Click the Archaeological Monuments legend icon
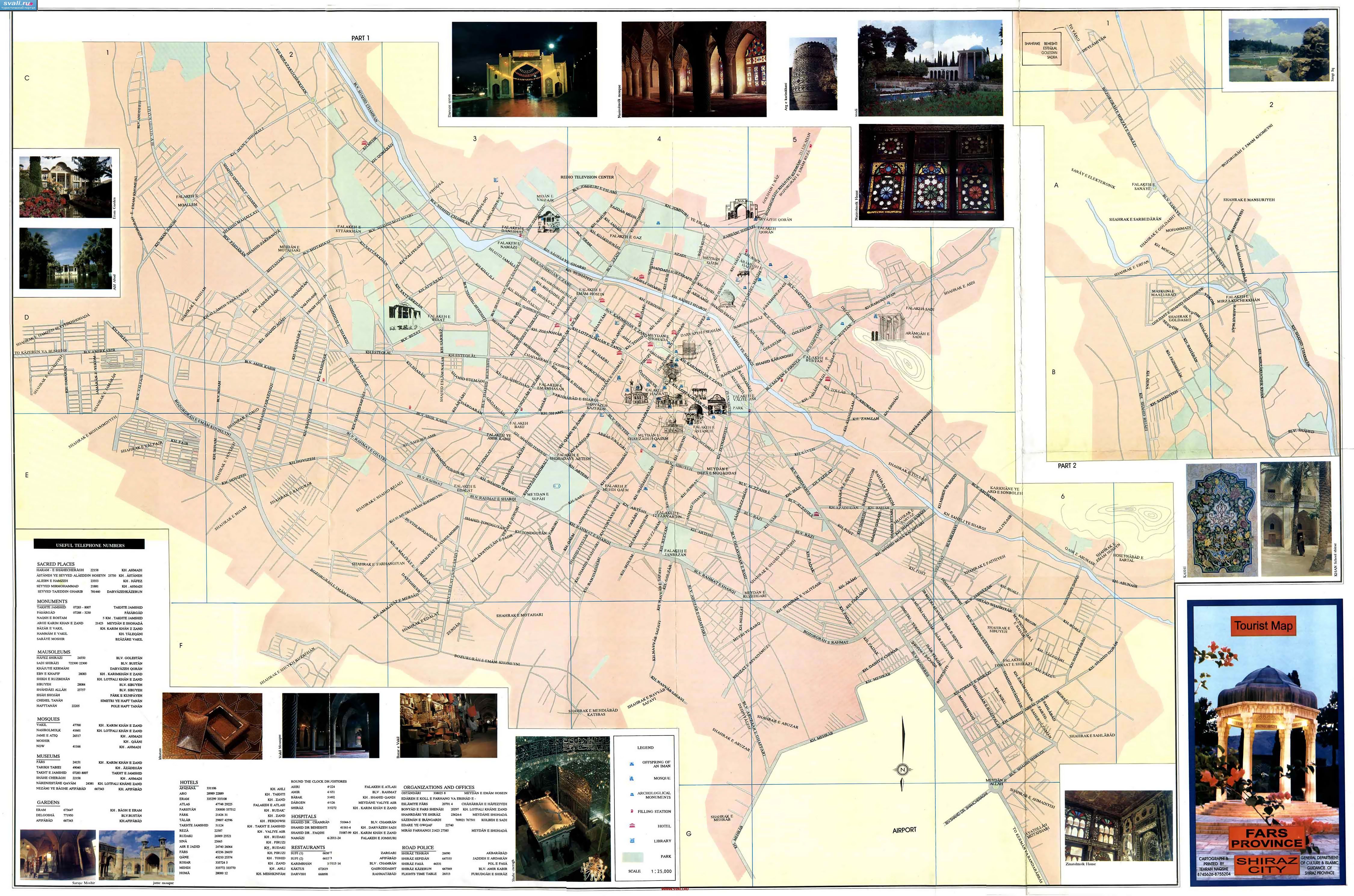The height and width of the screenshot is (896, 1354). [x=631, y=795]
